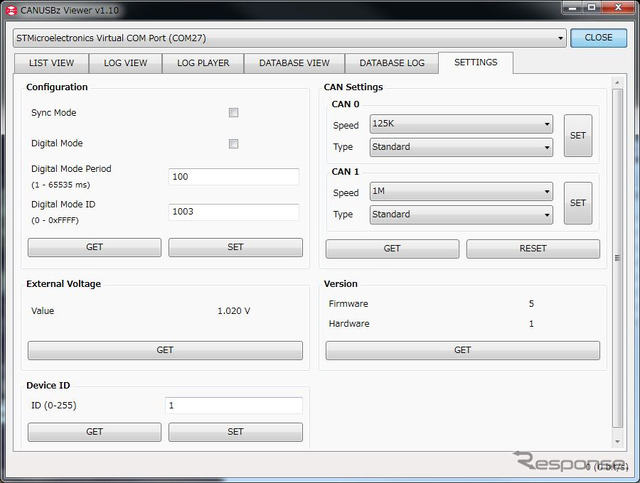
Task: Open the CAN 1 Type dropdown
Action: coord(461,215)
